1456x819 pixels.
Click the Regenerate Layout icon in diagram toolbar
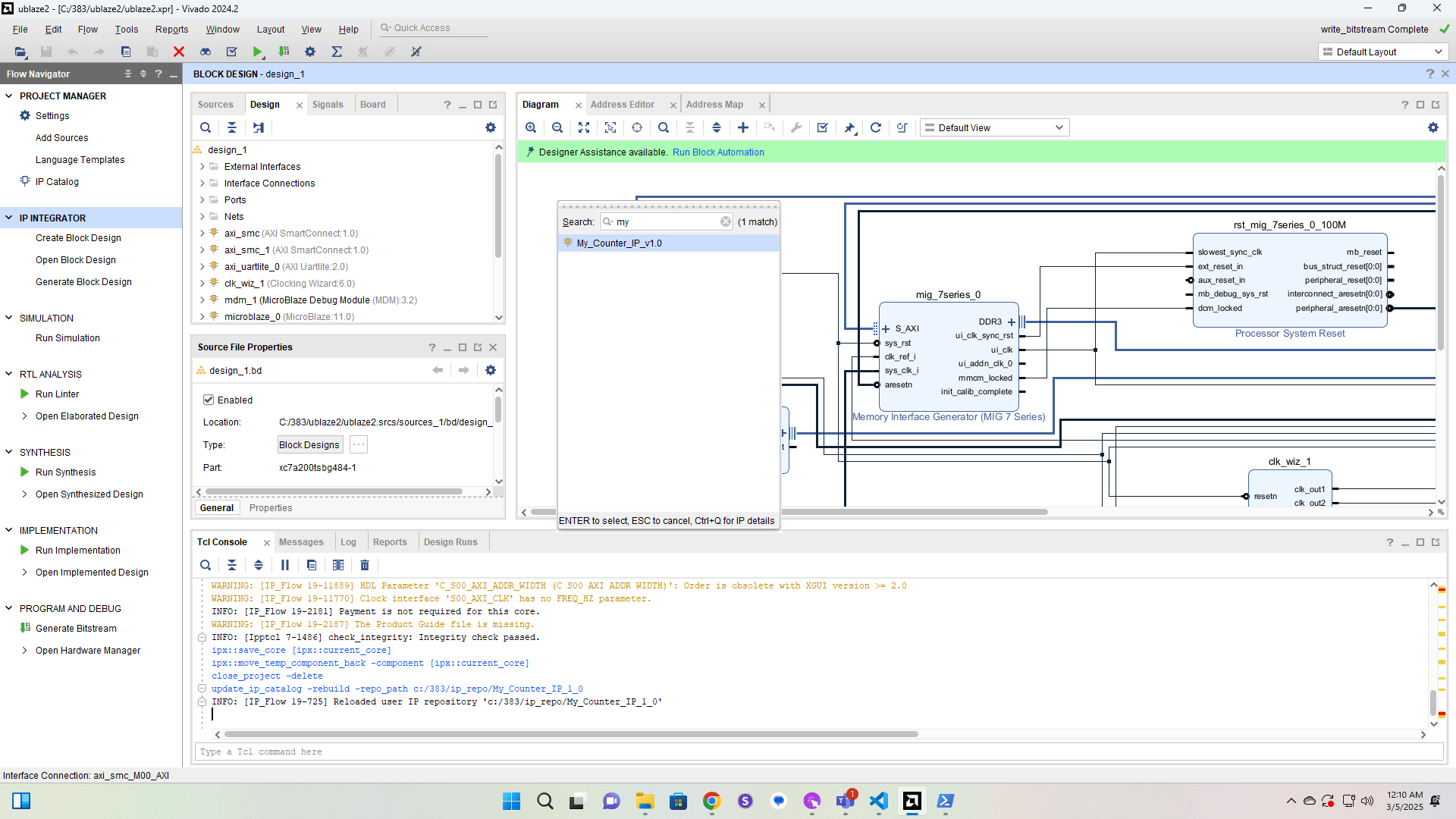click(x=875, y=127)
